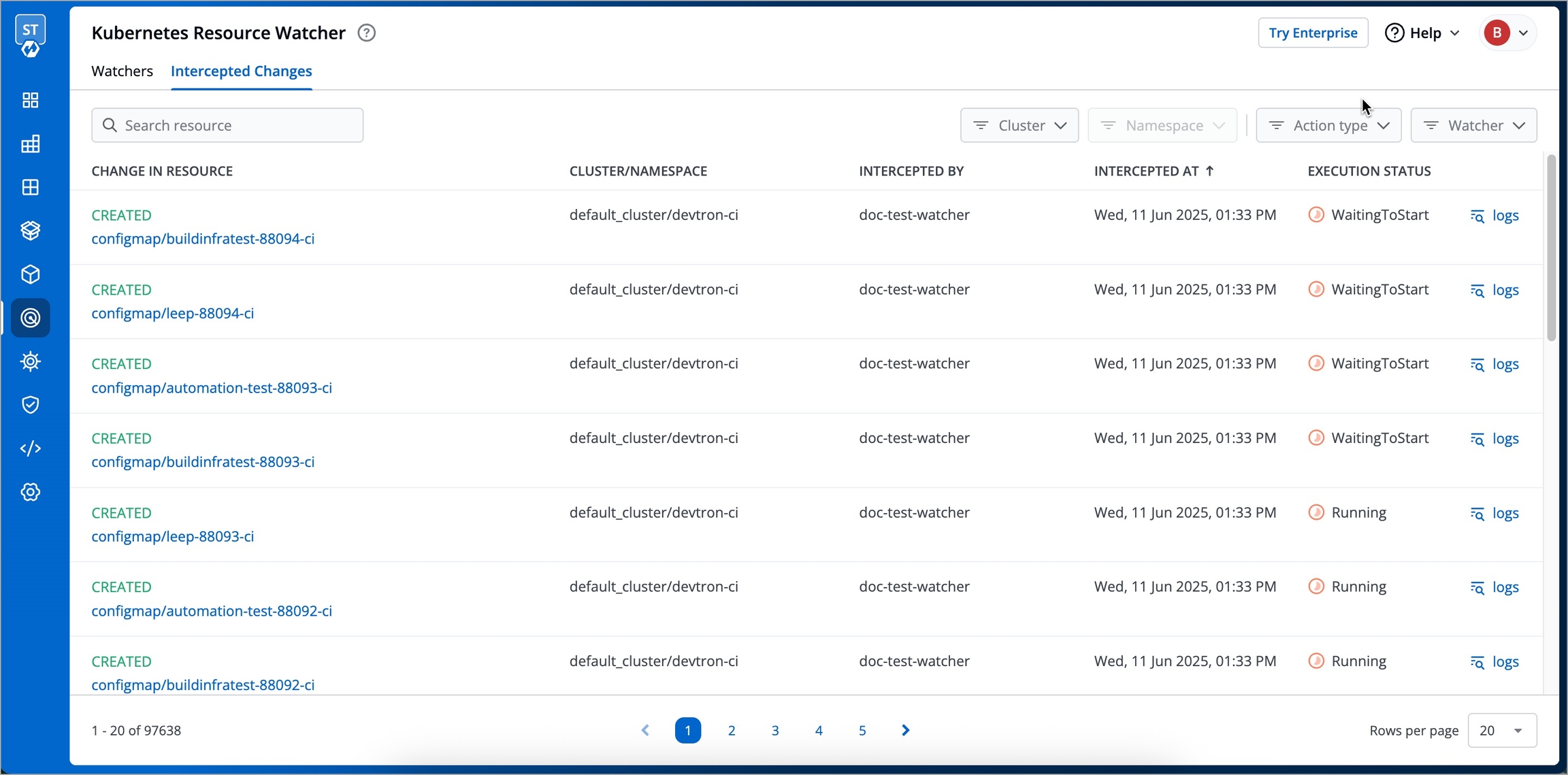The image size is (1568, 775).
Task: Open configmap/buildinfratest-88094-ci link
Action: [203, 239]
